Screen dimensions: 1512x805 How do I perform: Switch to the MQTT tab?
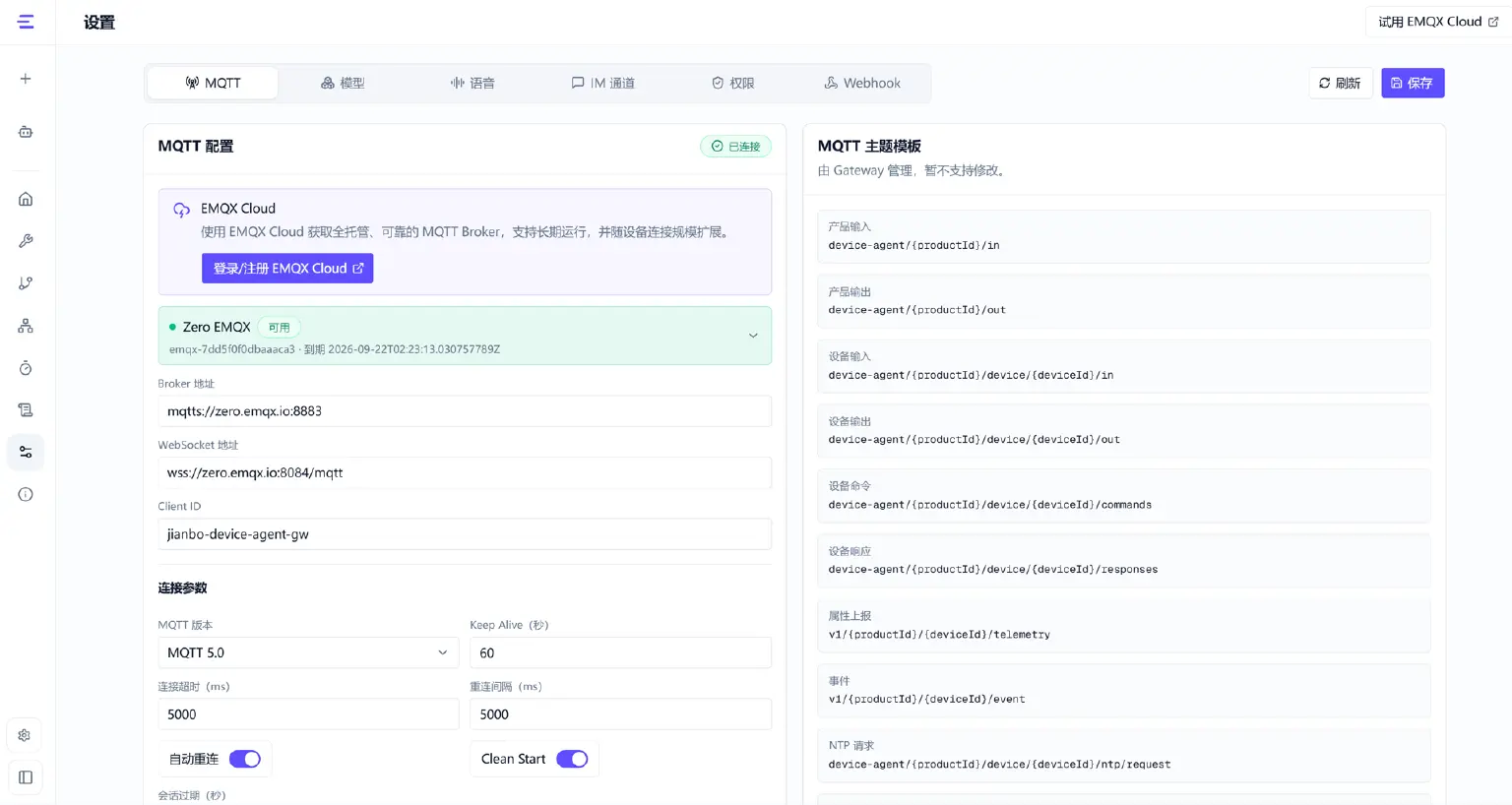[x=213, y=83]
